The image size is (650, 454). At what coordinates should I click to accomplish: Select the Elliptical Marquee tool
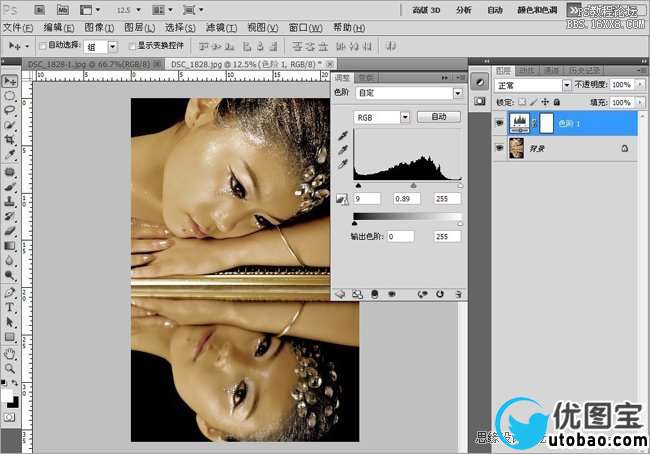pos(9,96)
